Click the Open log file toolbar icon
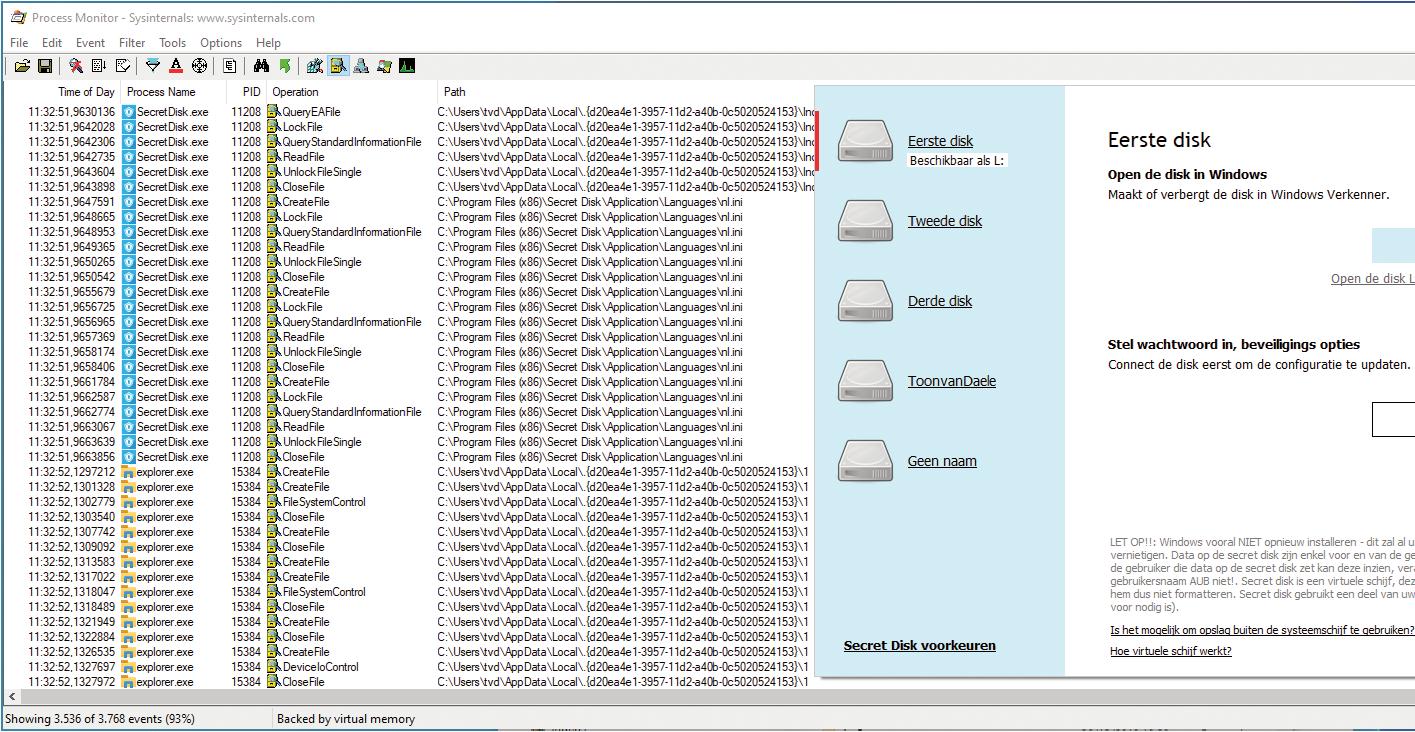This screenshot has height=732, width=1415. pos(22,66)
